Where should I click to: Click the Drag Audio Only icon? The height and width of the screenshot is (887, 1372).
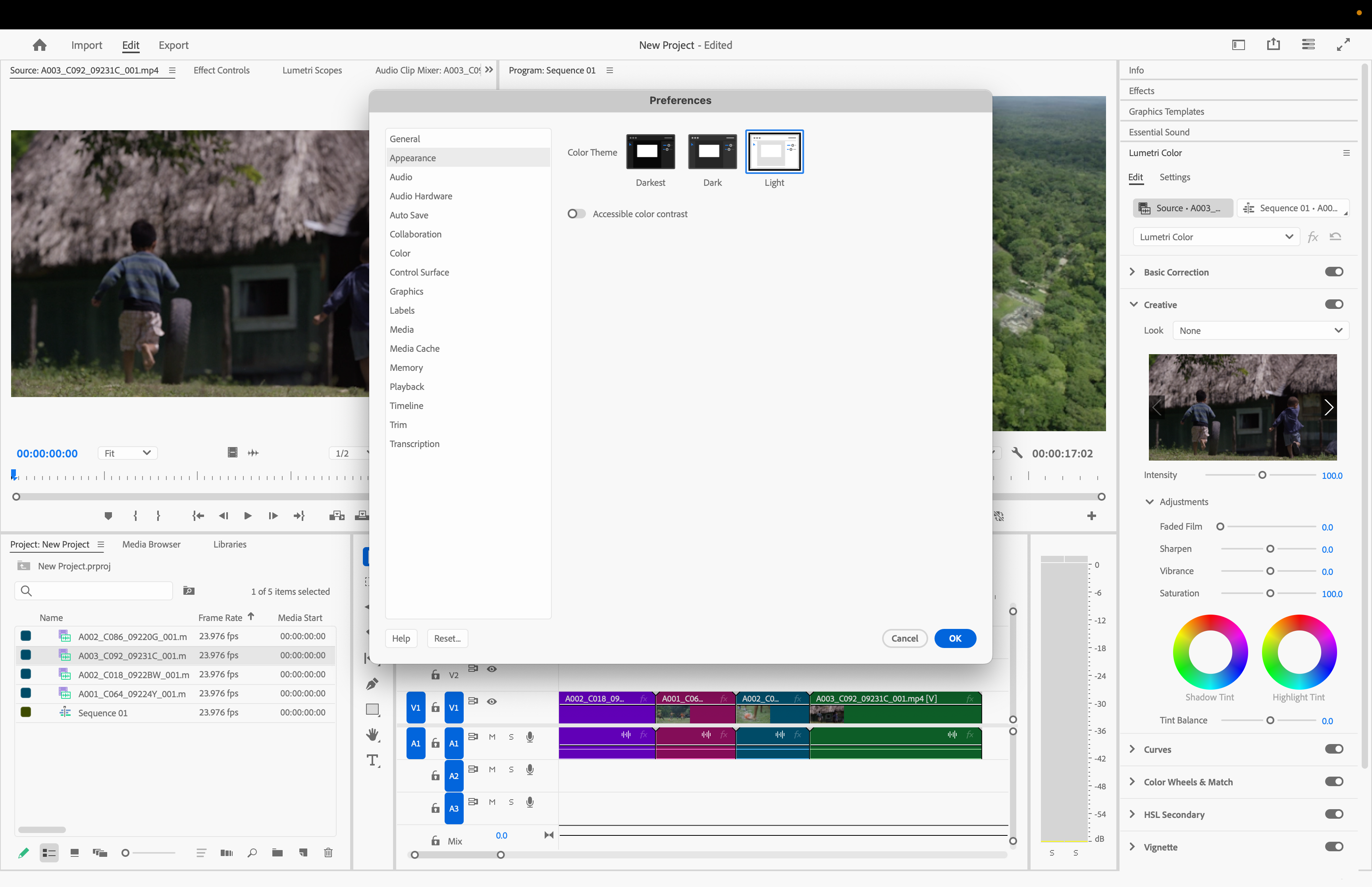pyautogui.click(x=253, y=453)
